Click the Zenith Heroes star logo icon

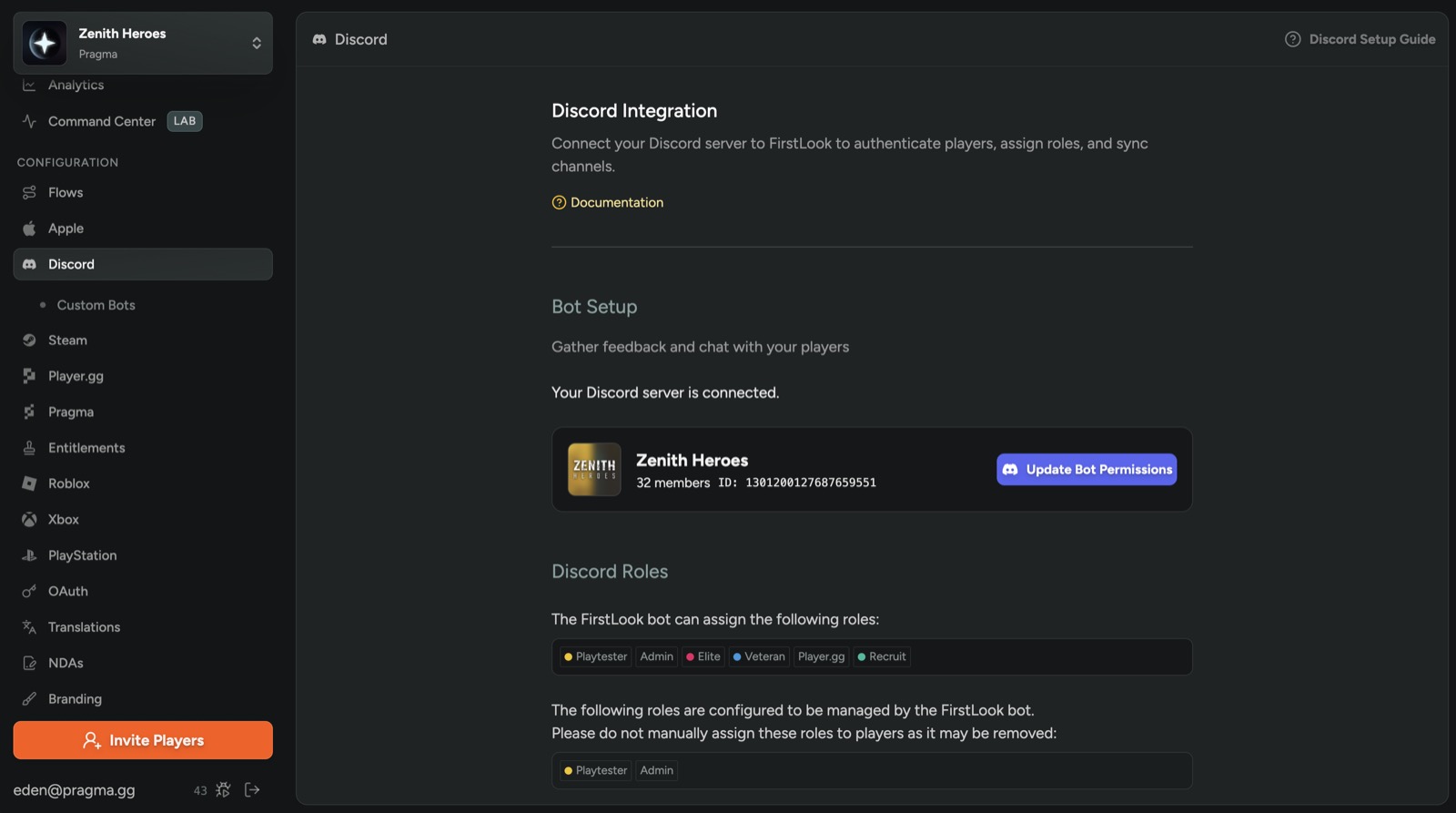45,43
